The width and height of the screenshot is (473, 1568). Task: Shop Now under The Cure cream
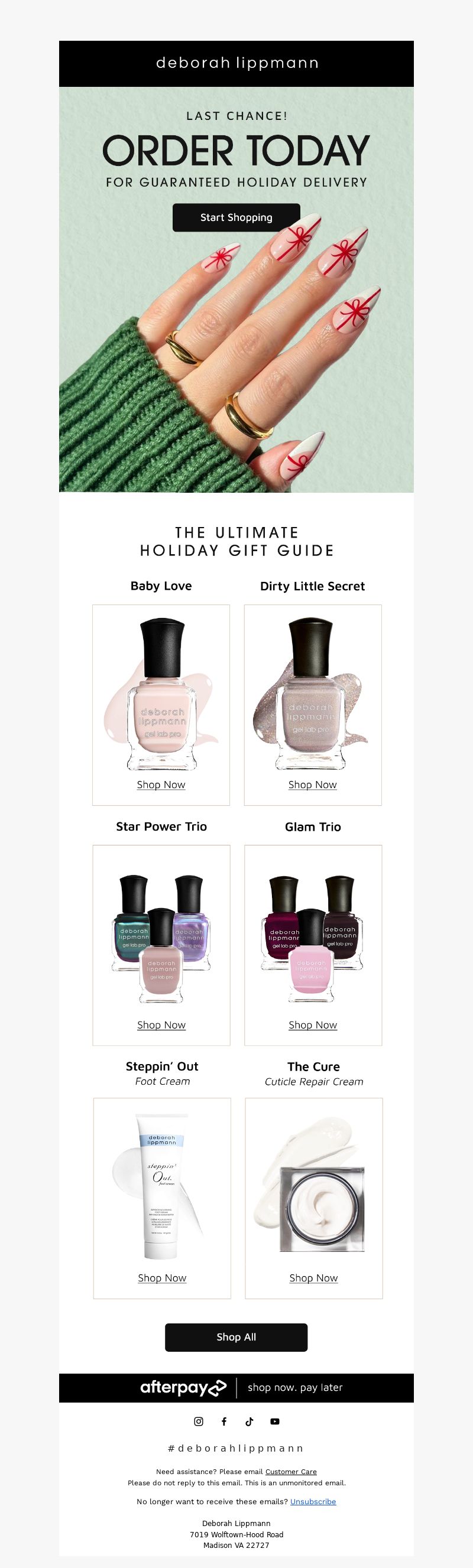click(x=314, y=1278)
